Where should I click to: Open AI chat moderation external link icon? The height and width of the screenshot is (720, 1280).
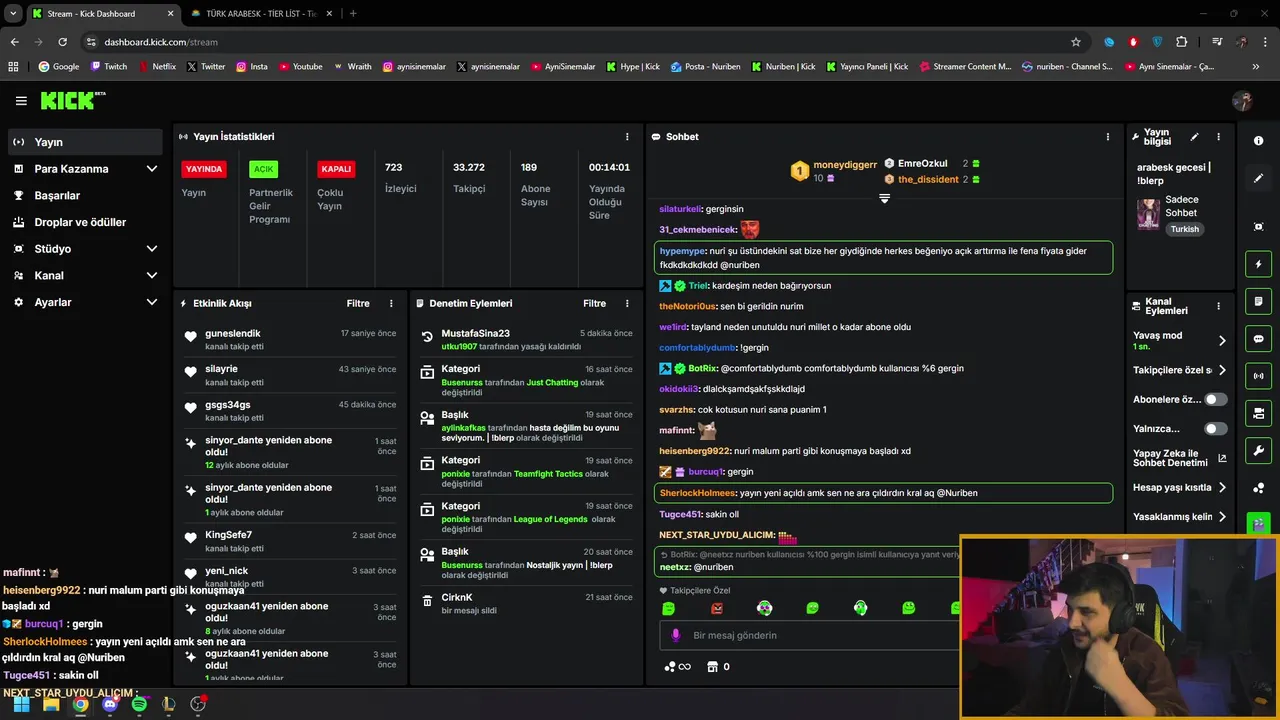coord(1222,459)
